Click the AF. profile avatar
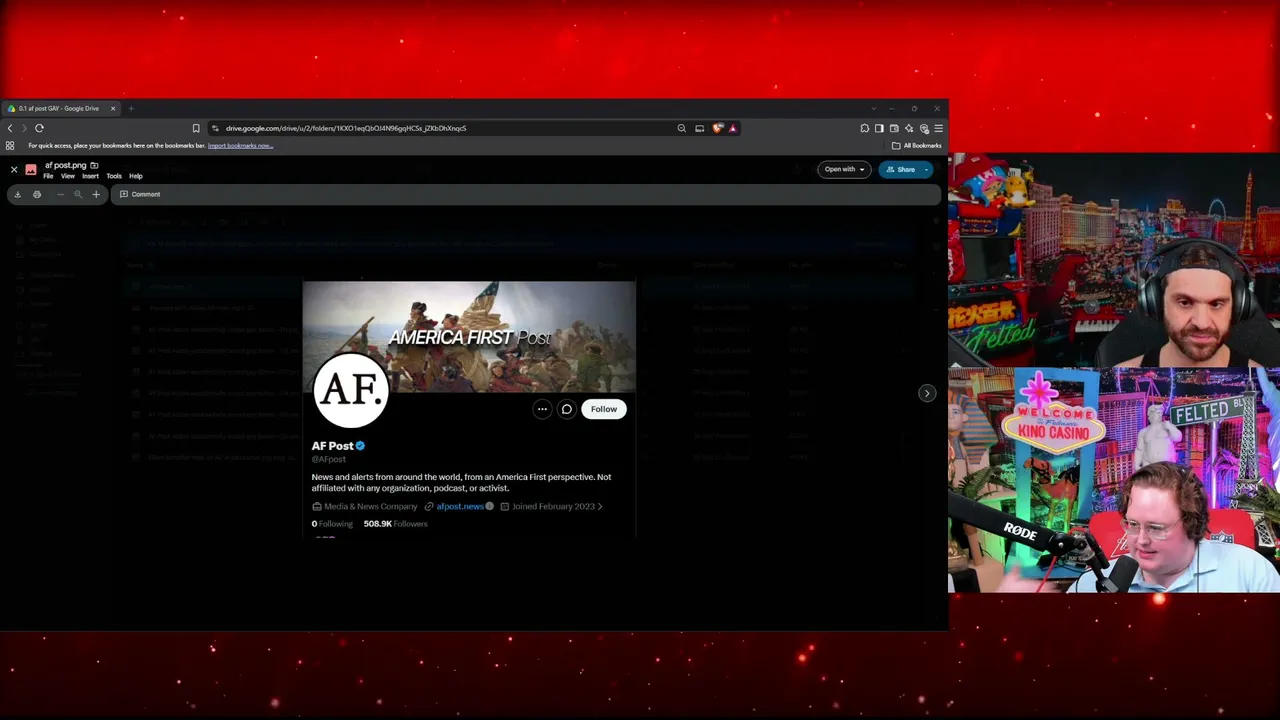Screen dimensions: 1280x720 (x=351, y=389)
